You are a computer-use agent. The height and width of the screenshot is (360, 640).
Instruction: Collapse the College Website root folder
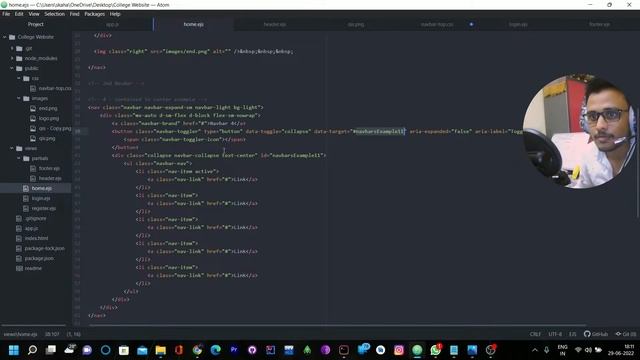(x=5, y=37)
